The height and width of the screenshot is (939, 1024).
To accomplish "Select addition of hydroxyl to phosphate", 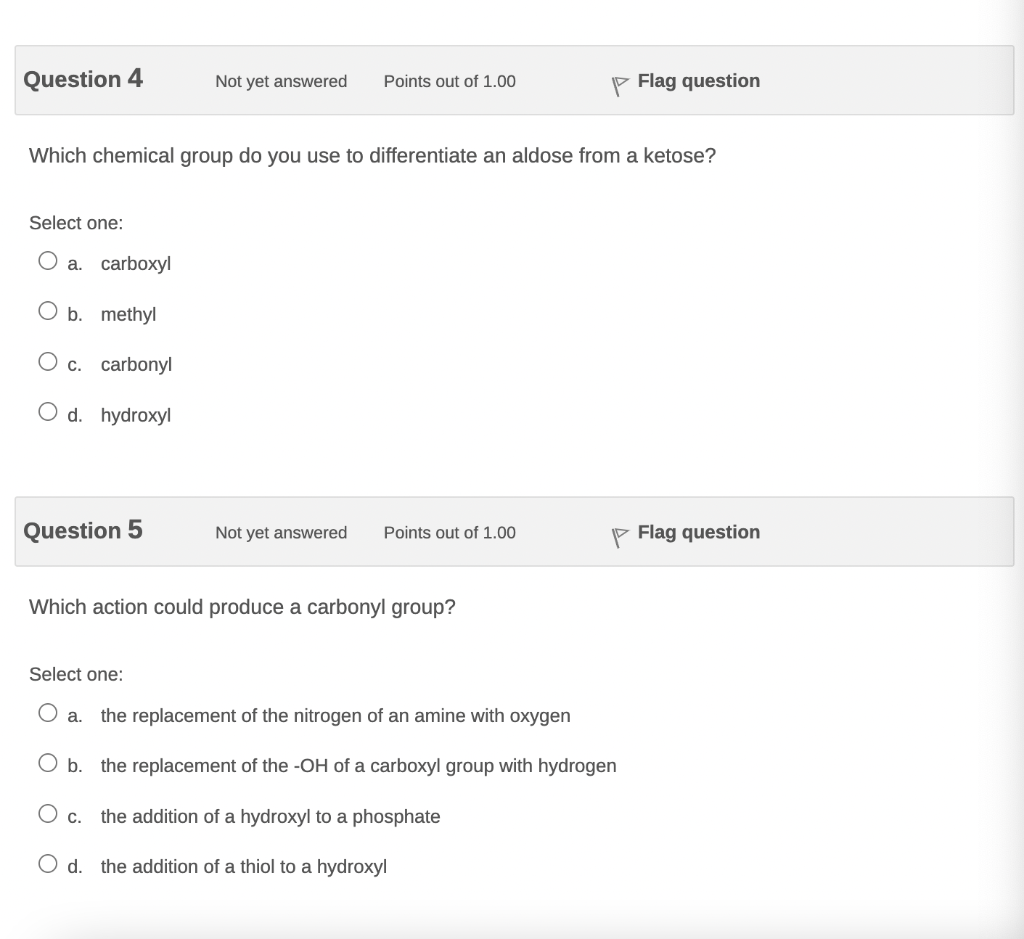I will (48, 814).
